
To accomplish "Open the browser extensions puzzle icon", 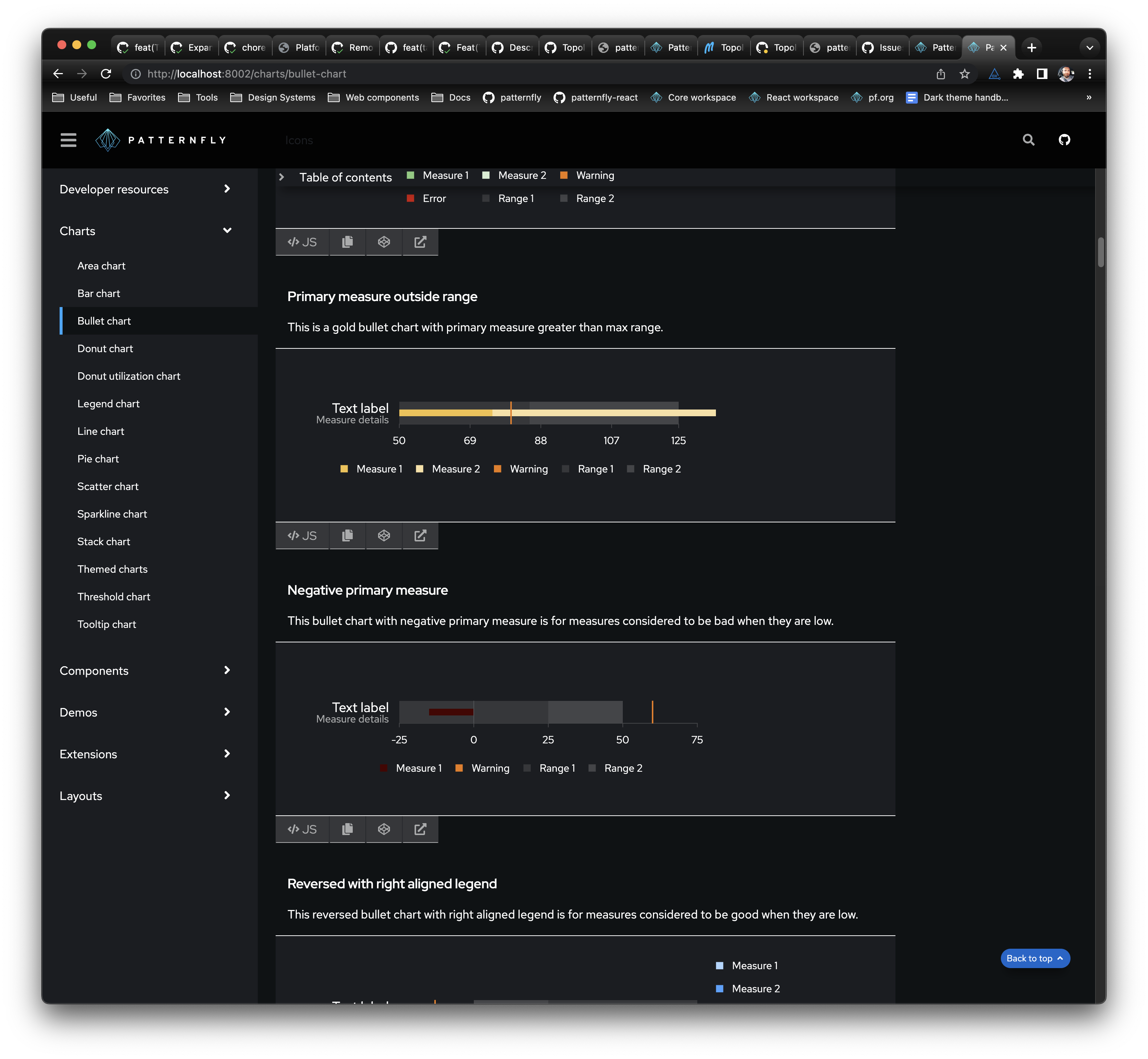I will point(1018,74).
